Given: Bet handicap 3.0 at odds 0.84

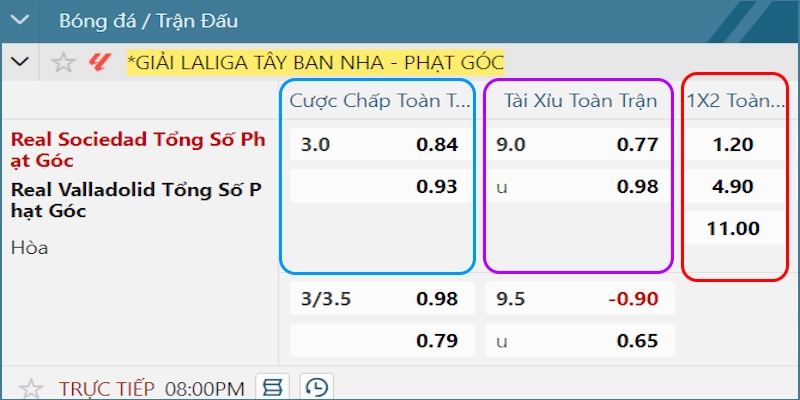Looking at the screenshot, I should (x=382, y=145).
